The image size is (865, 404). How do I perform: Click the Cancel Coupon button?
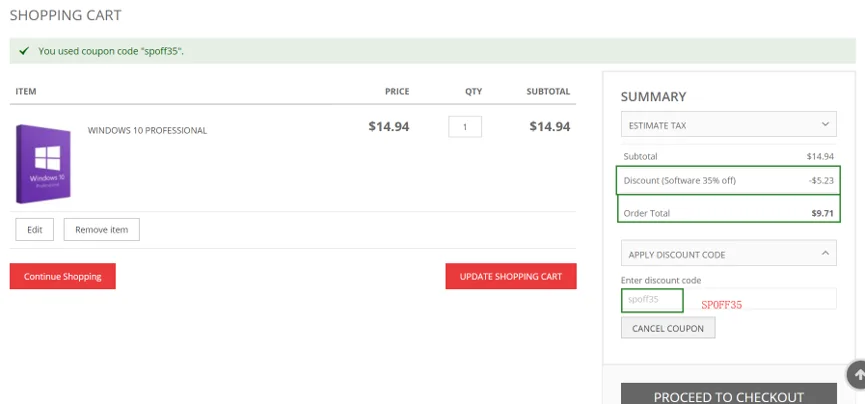coord(668,328)
